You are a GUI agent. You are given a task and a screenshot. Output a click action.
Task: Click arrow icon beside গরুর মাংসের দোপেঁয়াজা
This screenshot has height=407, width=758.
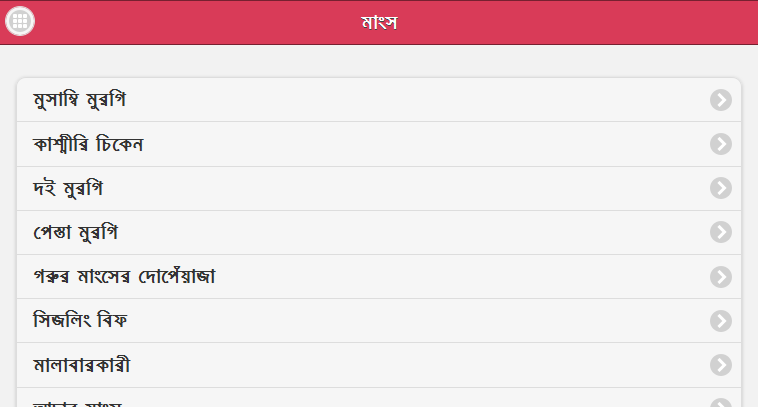[721, 276]
